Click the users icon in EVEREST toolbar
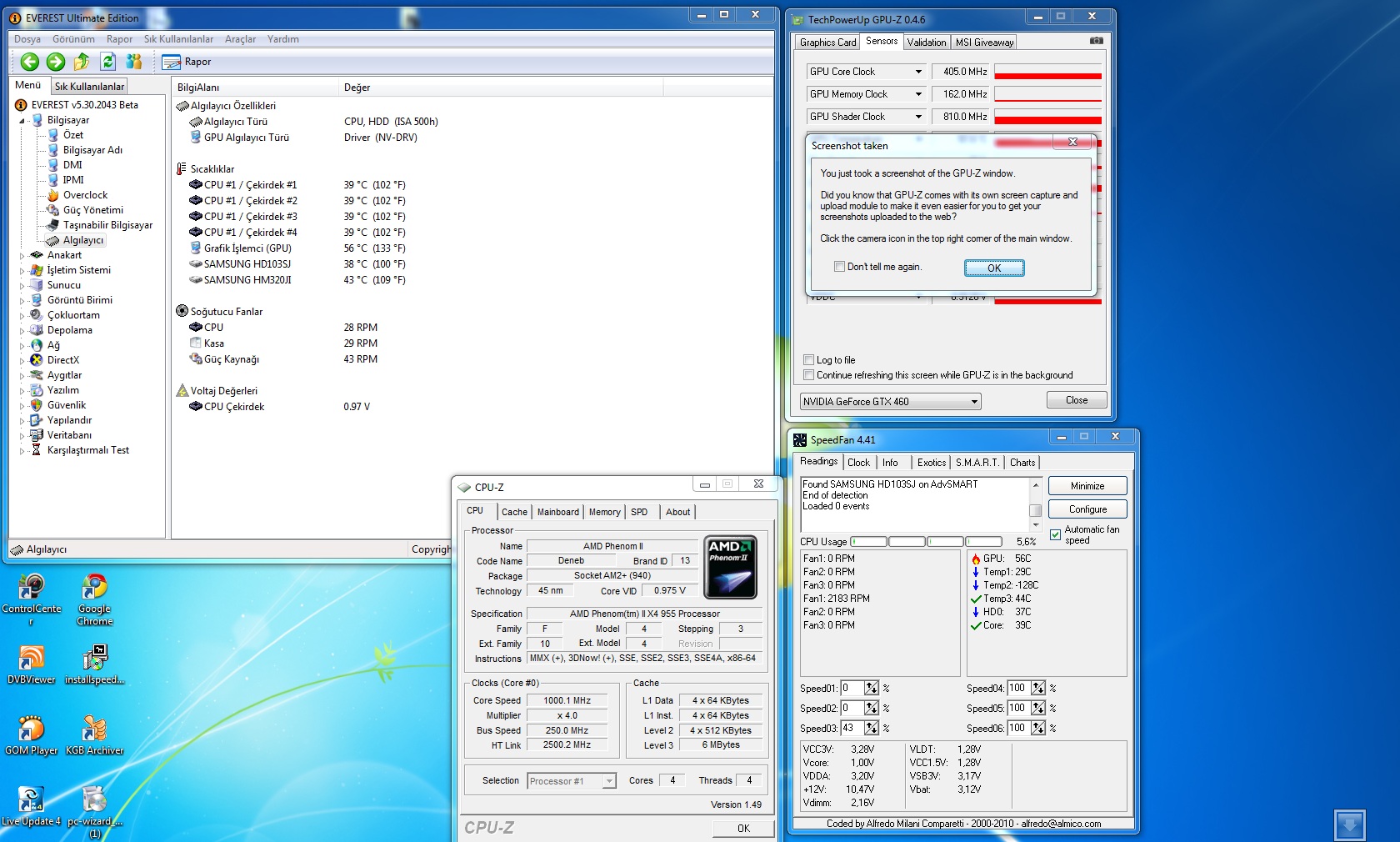The width and height of the screenshot is (1400, 842). pyautogui.click(x=133, y=62)
